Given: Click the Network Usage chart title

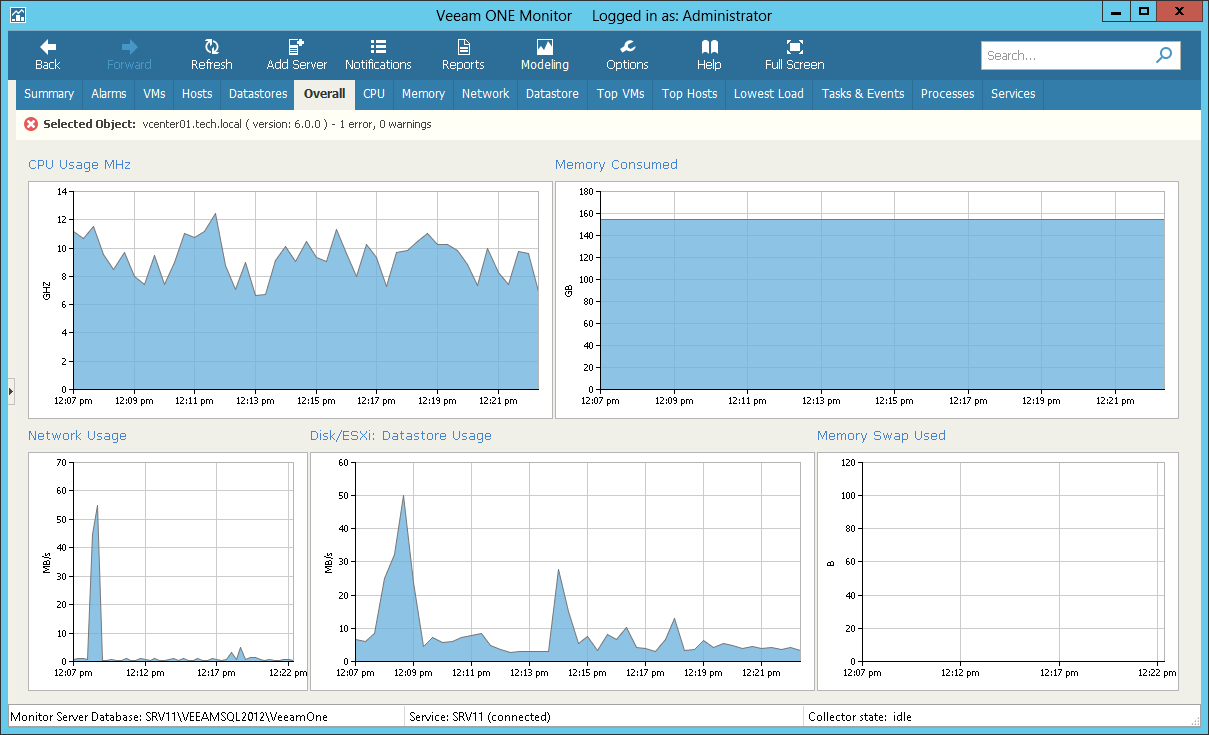Looking at the screenshot, I should [x=77, y=436].
